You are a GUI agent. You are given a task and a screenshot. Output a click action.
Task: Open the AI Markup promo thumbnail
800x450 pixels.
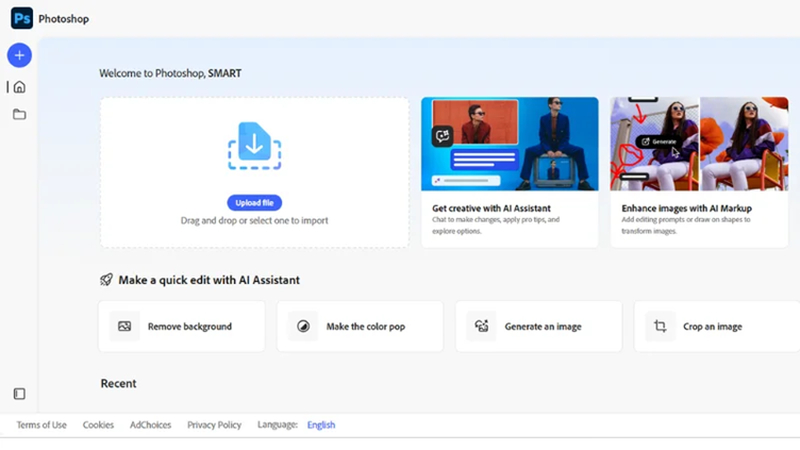pos(699,144)
